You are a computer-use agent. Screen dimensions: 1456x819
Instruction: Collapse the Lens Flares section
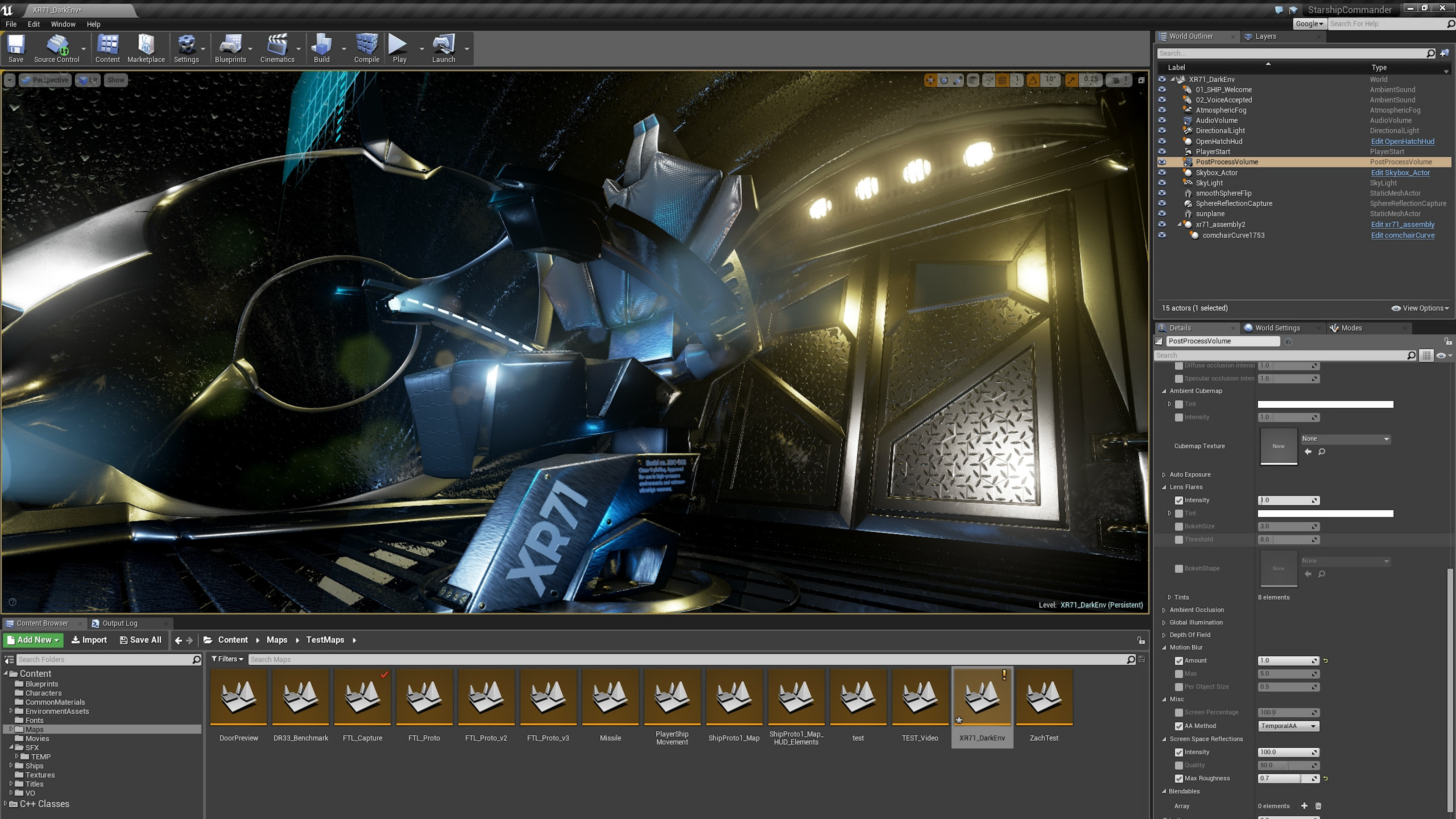coord(1164,486)
